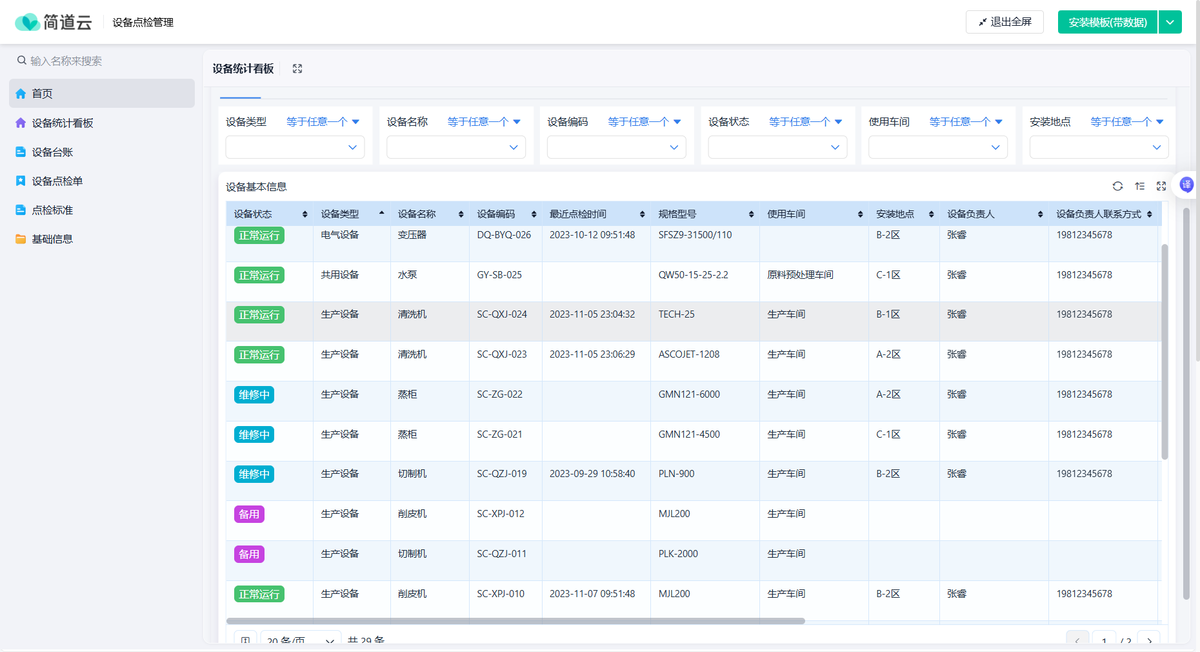Click the fullscreen icon beside 设备统计看板 title
This screenshot has height=652, width=1200.
coord(297,69)
